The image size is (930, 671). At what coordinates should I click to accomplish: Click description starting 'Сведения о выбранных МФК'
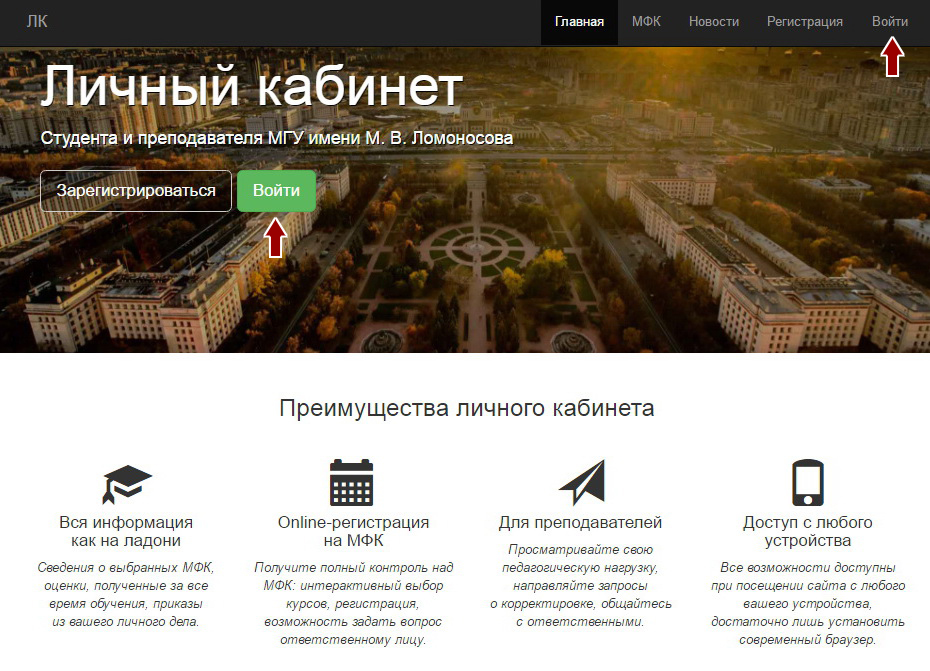[126, 594]
